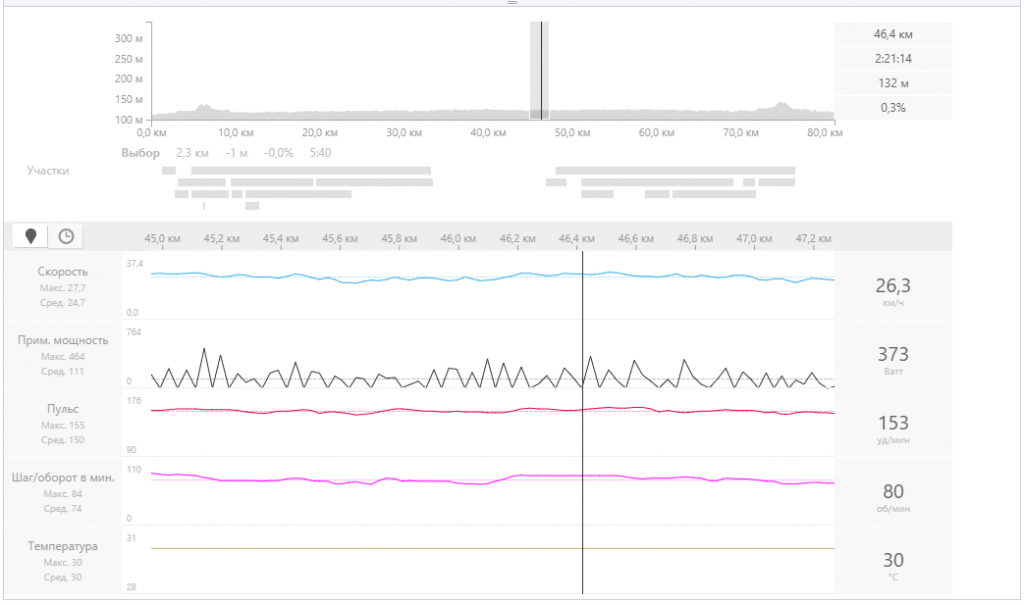1024x605 pixels.
Task: Open the Пульс metric row label
Action: (62, 409)
